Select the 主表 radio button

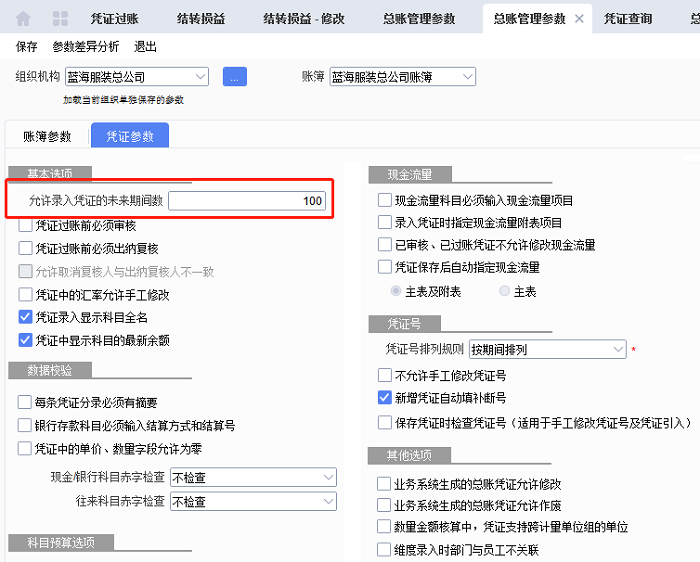coord(504,291)
